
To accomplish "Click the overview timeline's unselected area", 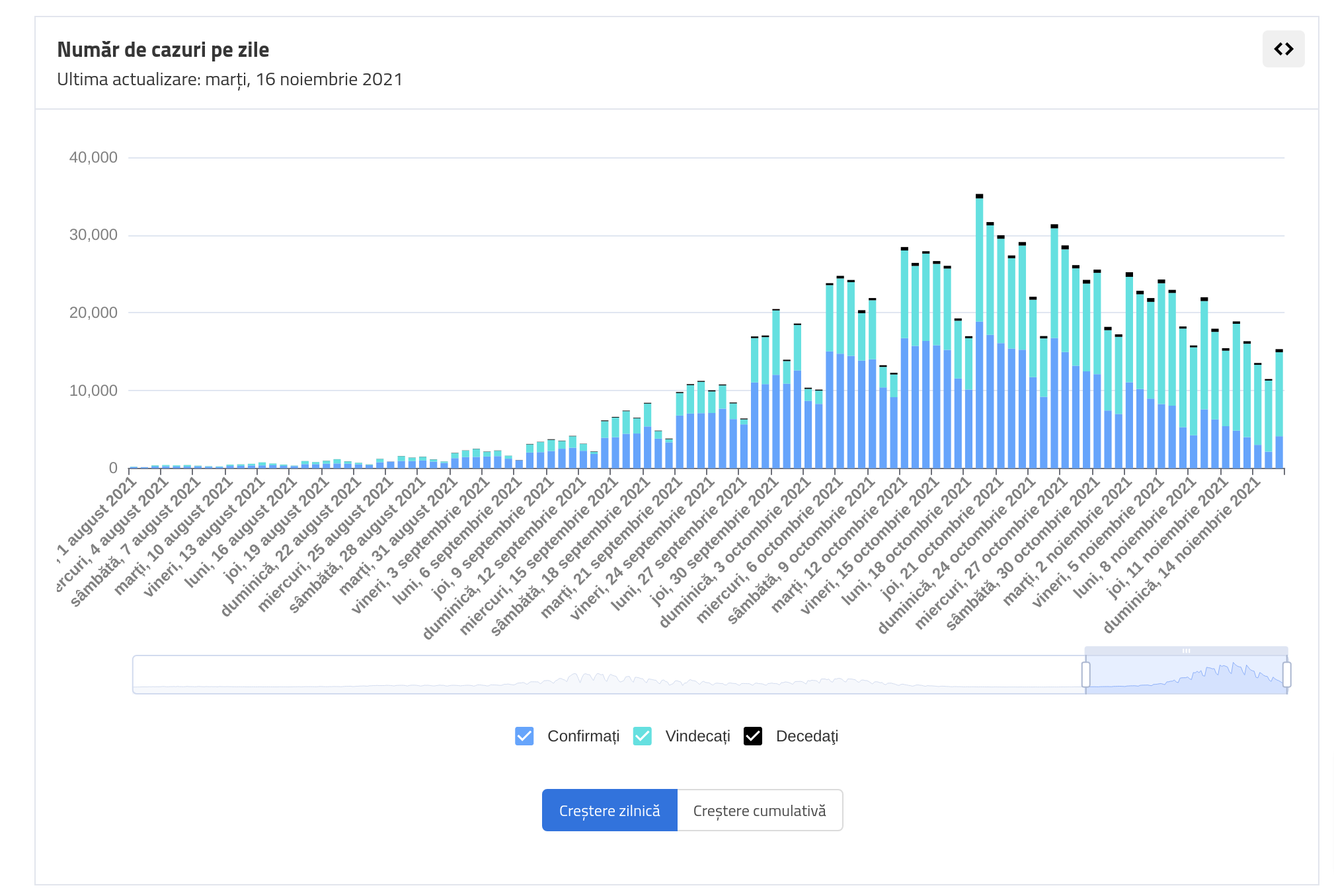I will pos(595,675).
